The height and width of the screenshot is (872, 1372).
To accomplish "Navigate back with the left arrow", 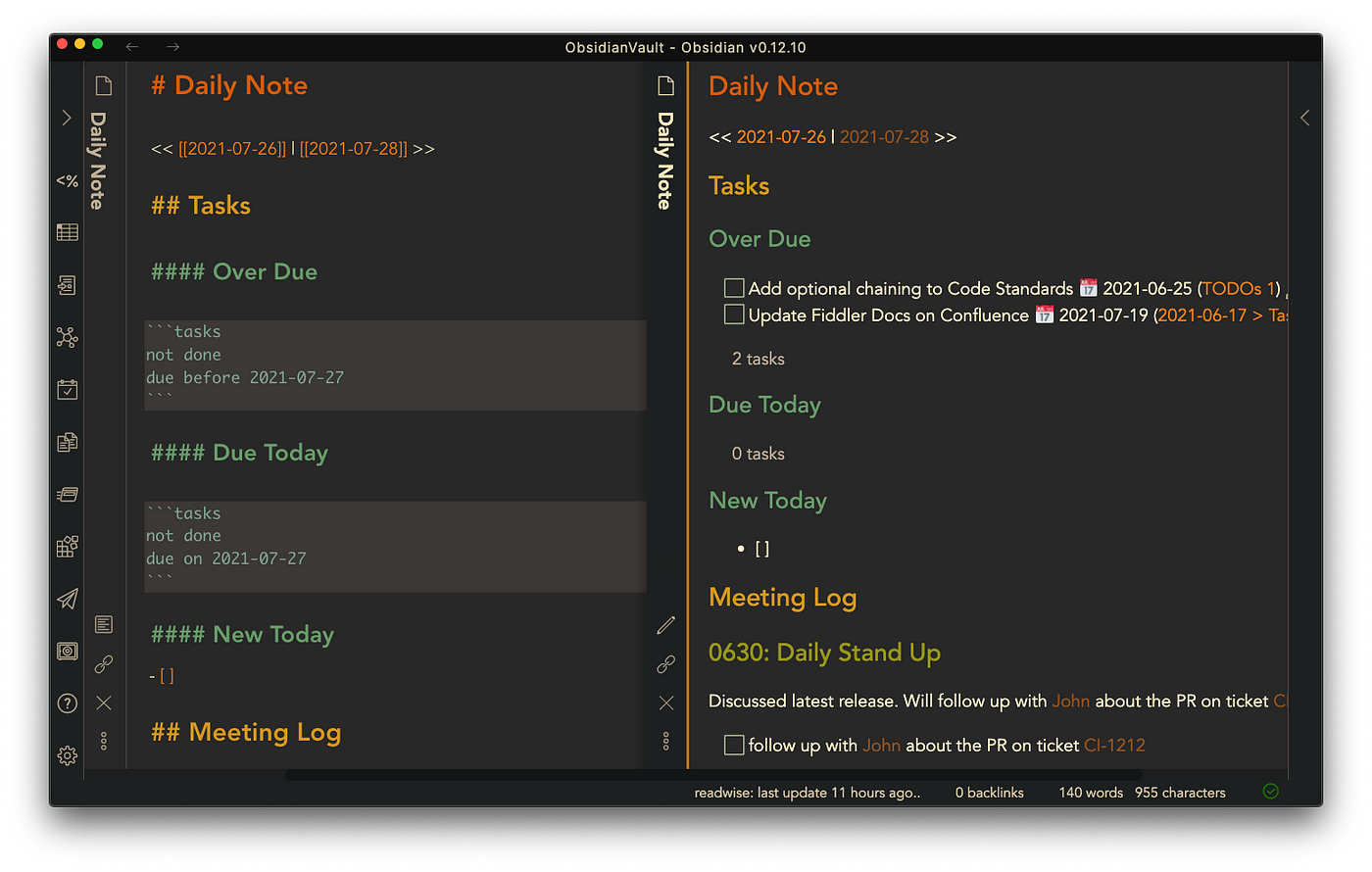I will point(132,47).
